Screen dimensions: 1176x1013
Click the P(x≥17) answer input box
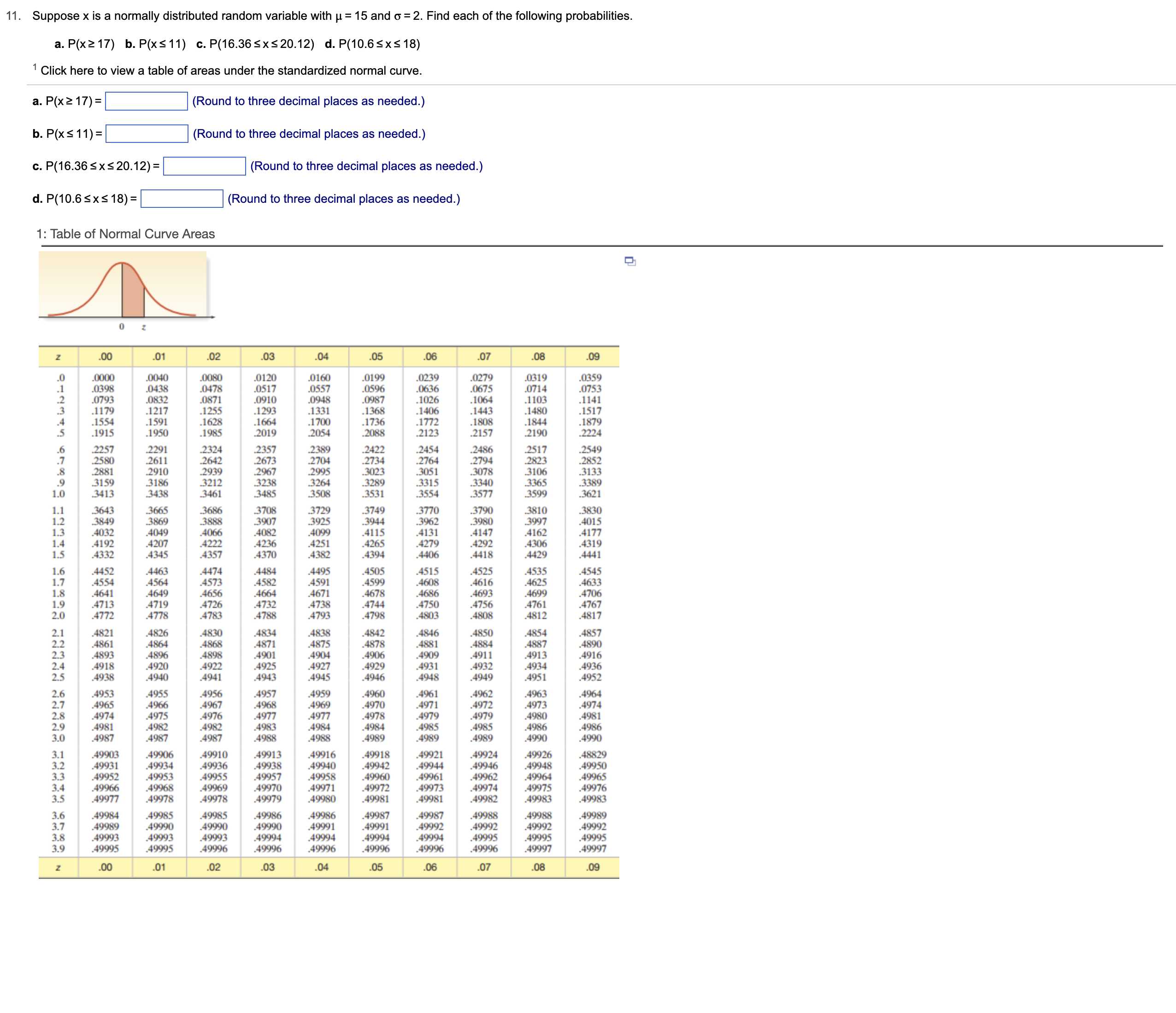[x=147, y=101]
